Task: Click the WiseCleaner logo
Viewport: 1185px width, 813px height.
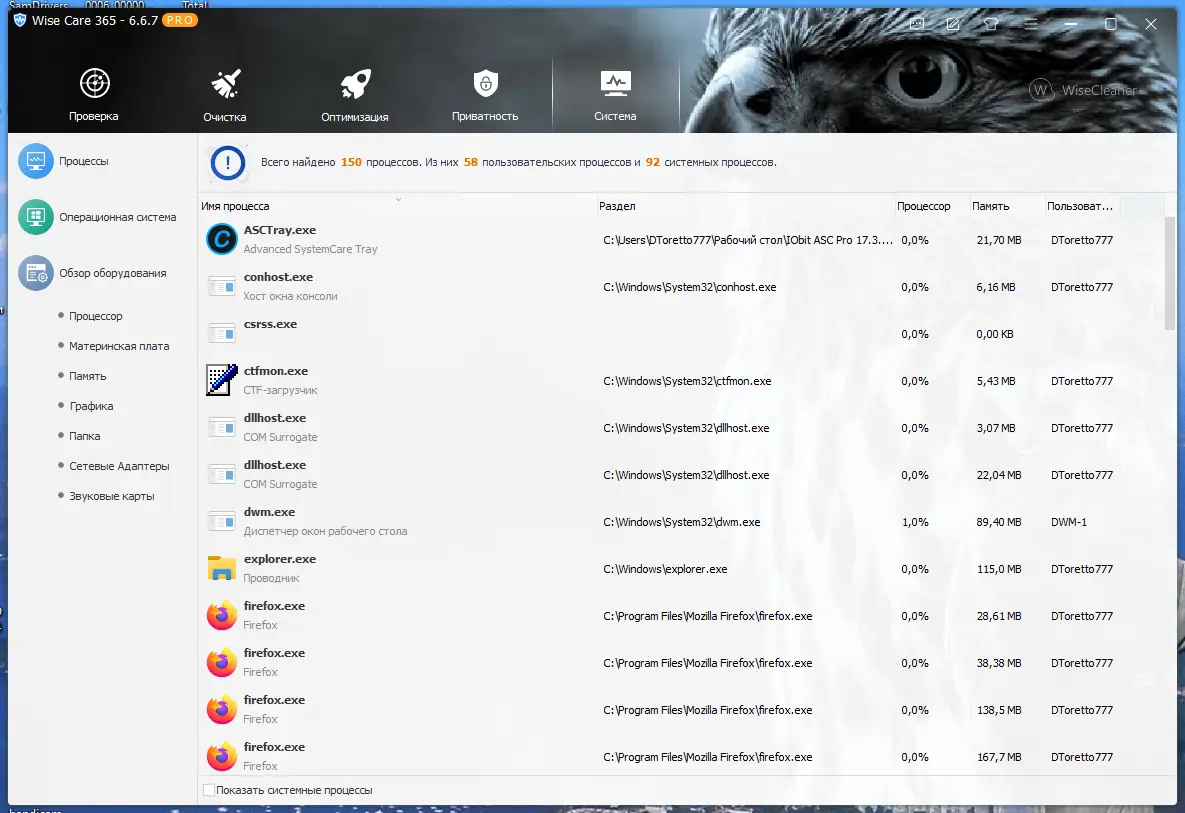Action: (x=1082, y=90)
